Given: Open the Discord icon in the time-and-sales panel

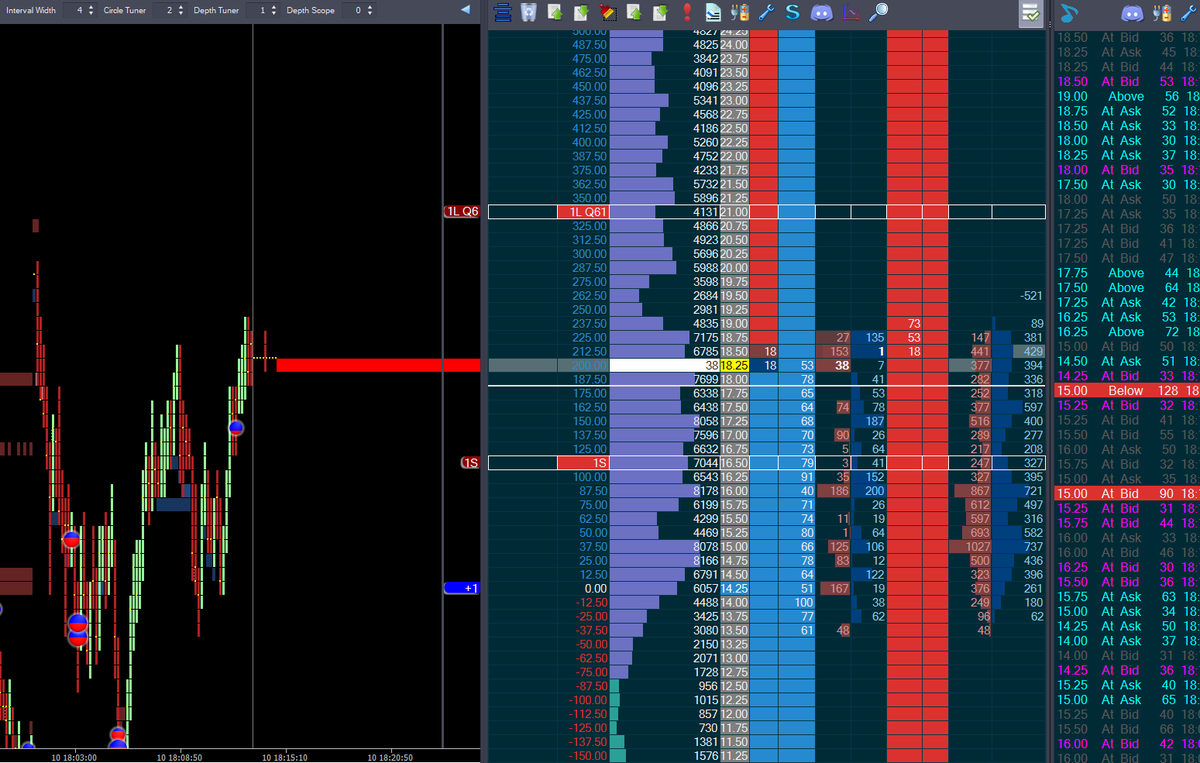Looking at the screenshot, I should click(1132, 13).
